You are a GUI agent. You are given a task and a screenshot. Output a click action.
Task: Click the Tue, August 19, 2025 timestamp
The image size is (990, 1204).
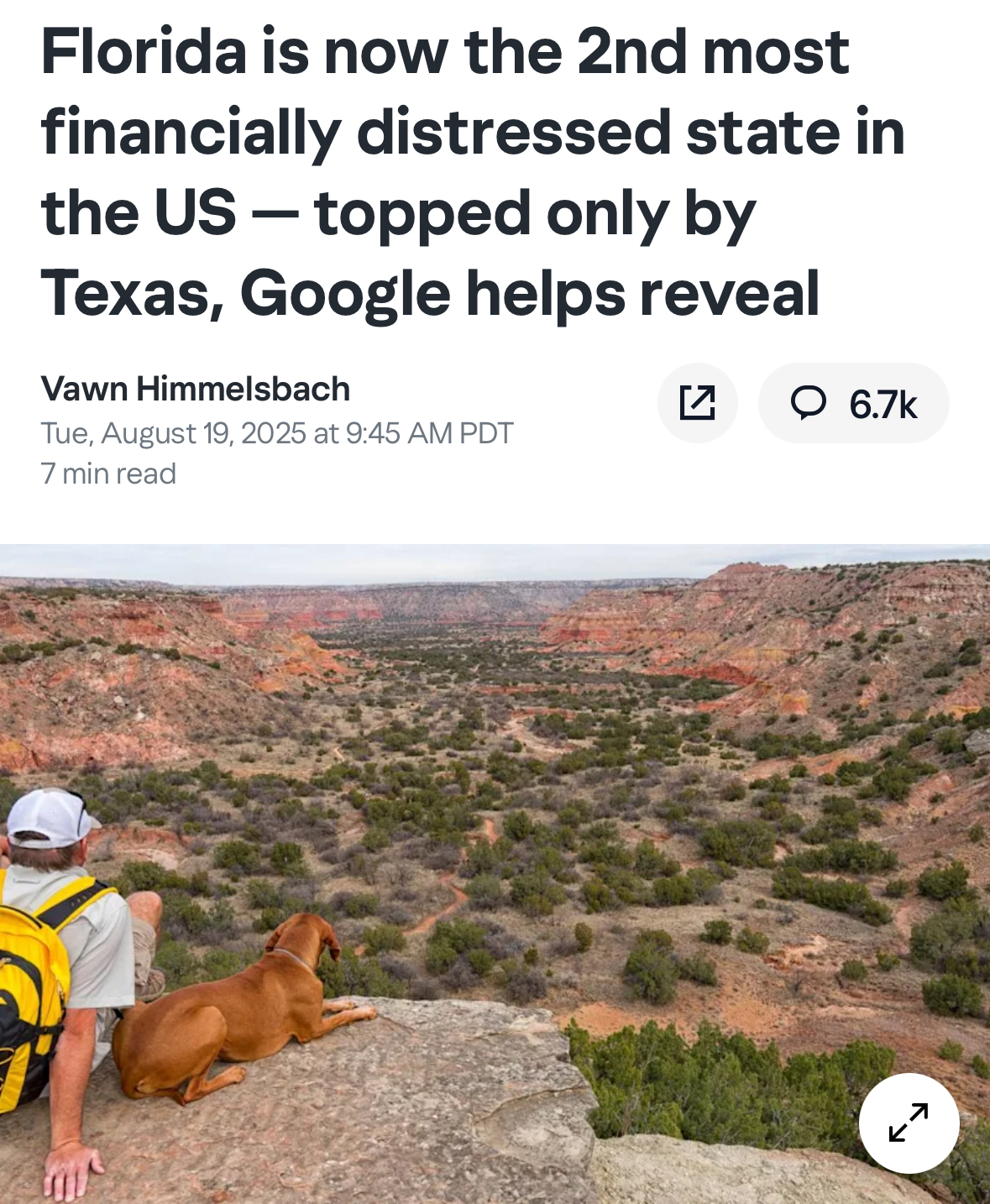pyautogui.click(x=276, y=433)
